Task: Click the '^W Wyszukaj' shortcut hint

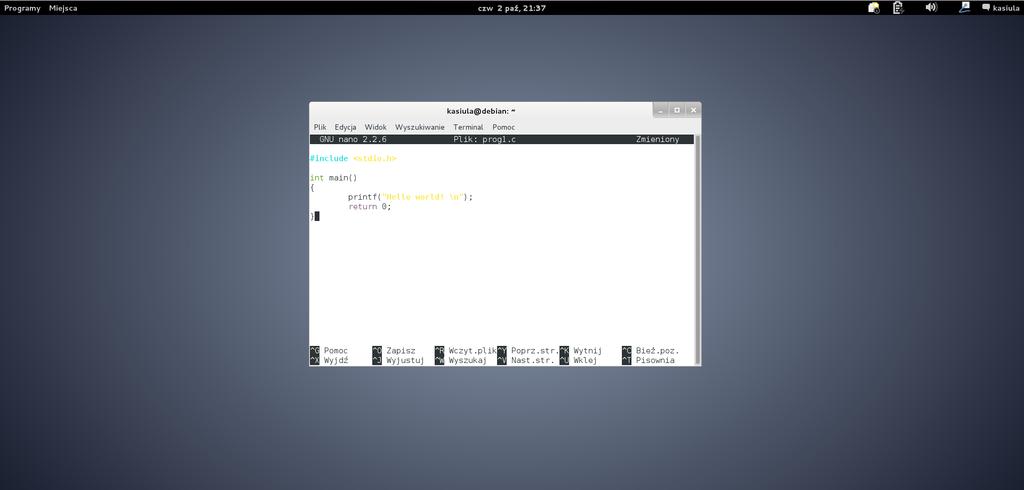Action: click(x=460, y=361)
